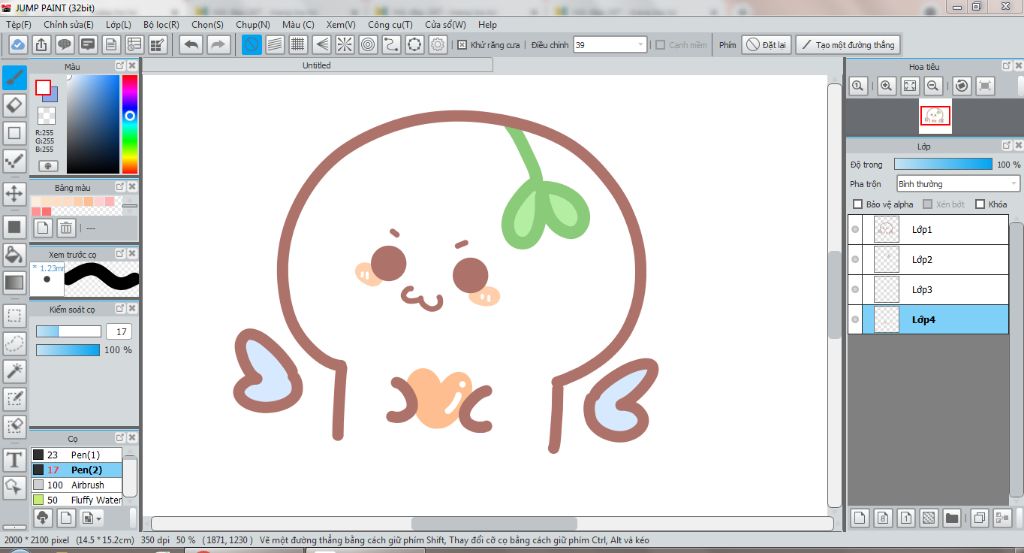Click the export/share icon in toolbar
This screenshot has width=1024, height=553.
tap(41, 44)
